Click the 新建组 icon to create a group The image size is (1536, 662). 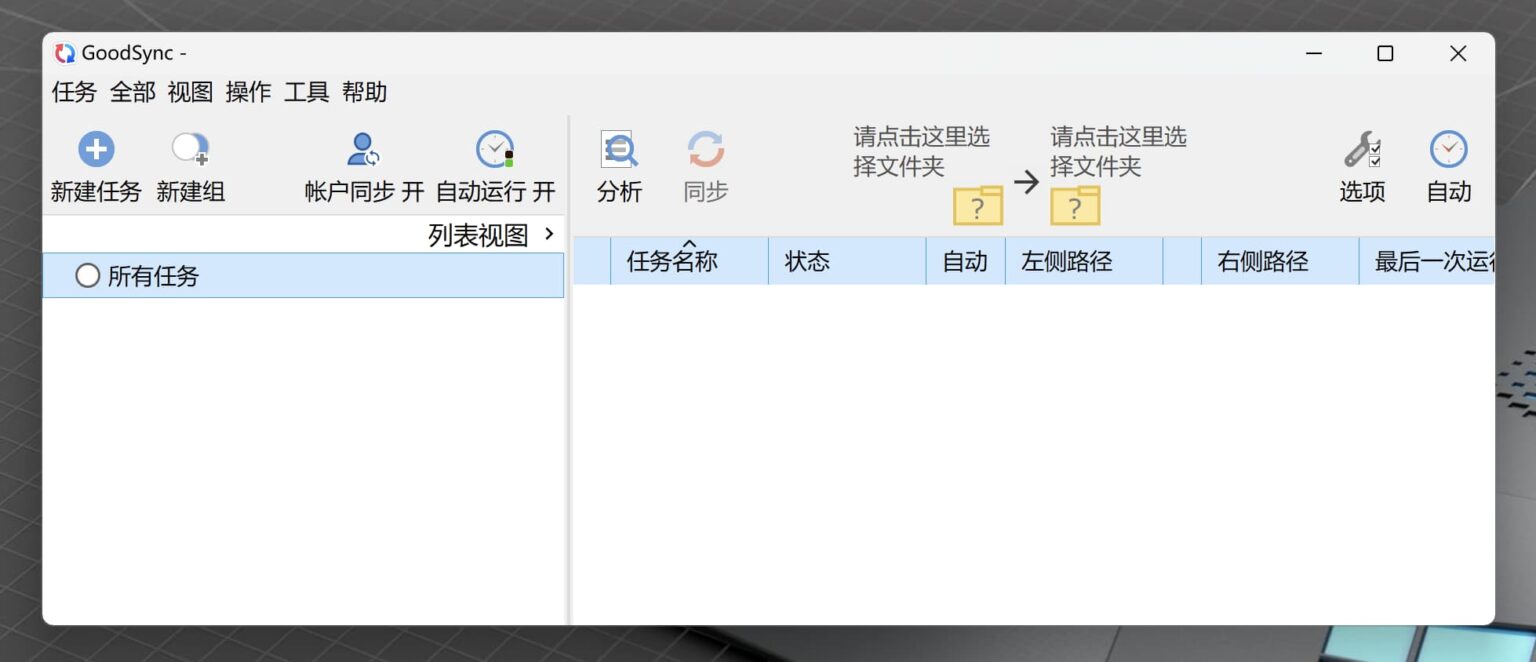(189, 148)
